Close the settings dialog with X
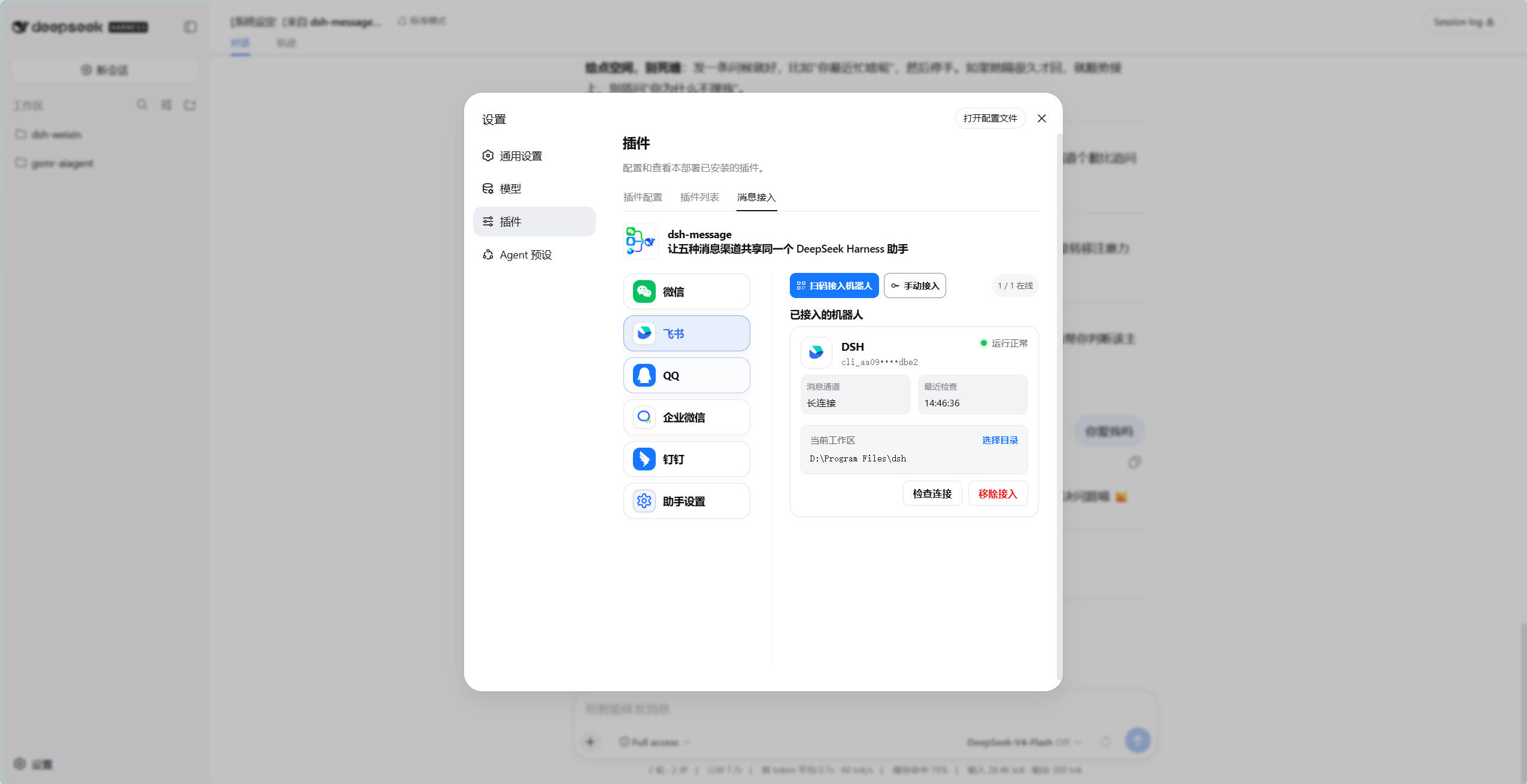This screenshot has height=784, width=1527. point(1042,118)
